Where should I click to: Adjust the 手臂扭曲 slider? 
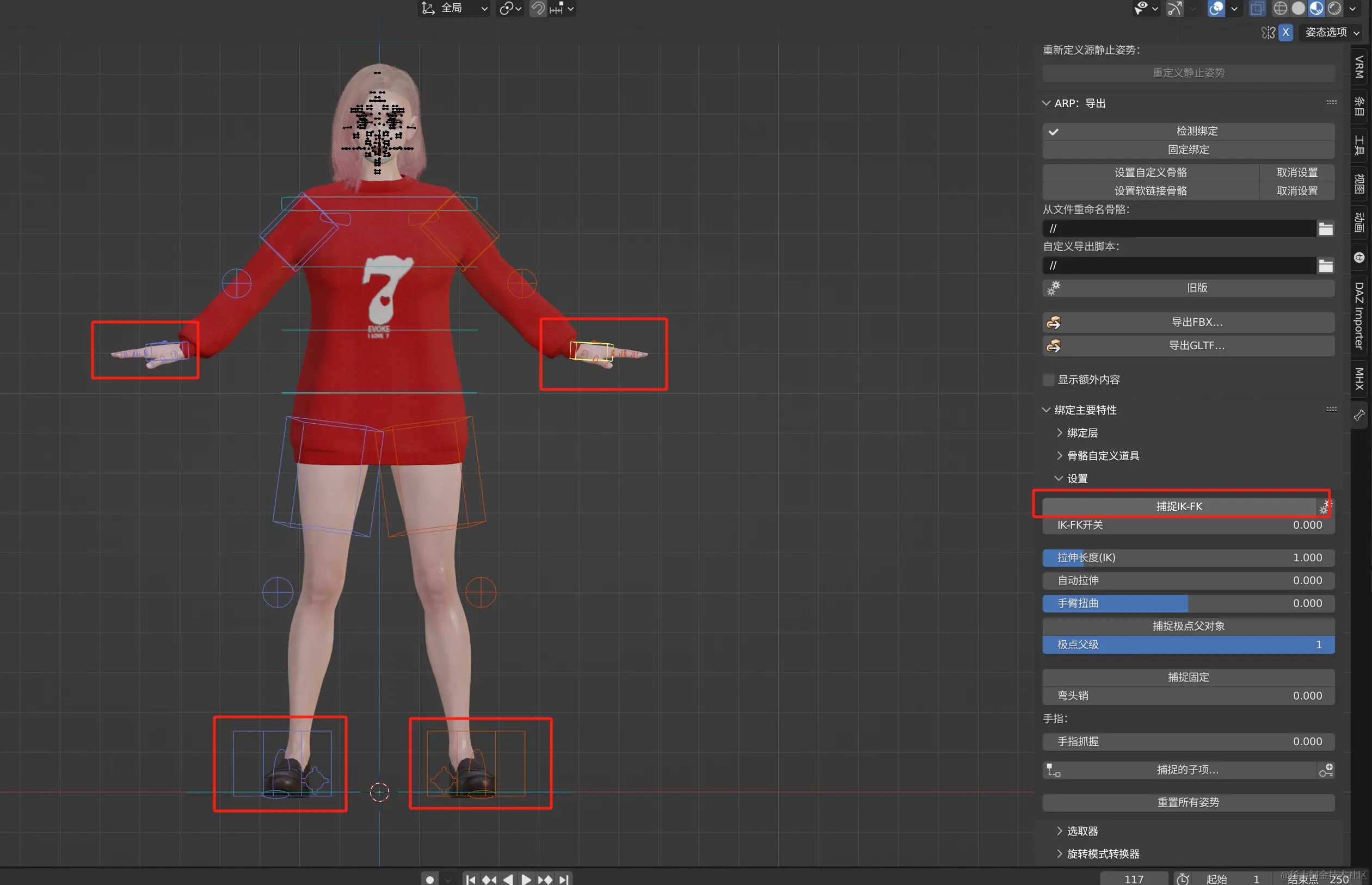[x=1188, y=603]
